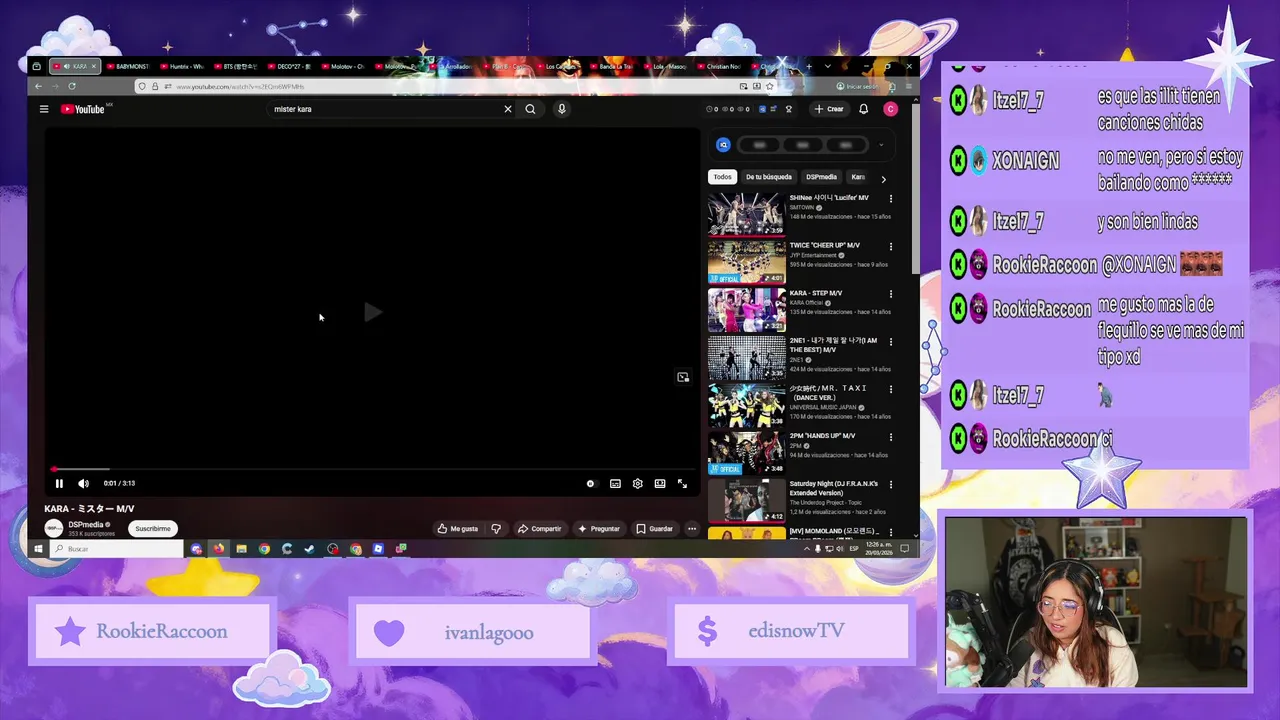
Task: Expand the extension panel dropdown above the chips
Action: pyautogui.click(x=881, y=145)
